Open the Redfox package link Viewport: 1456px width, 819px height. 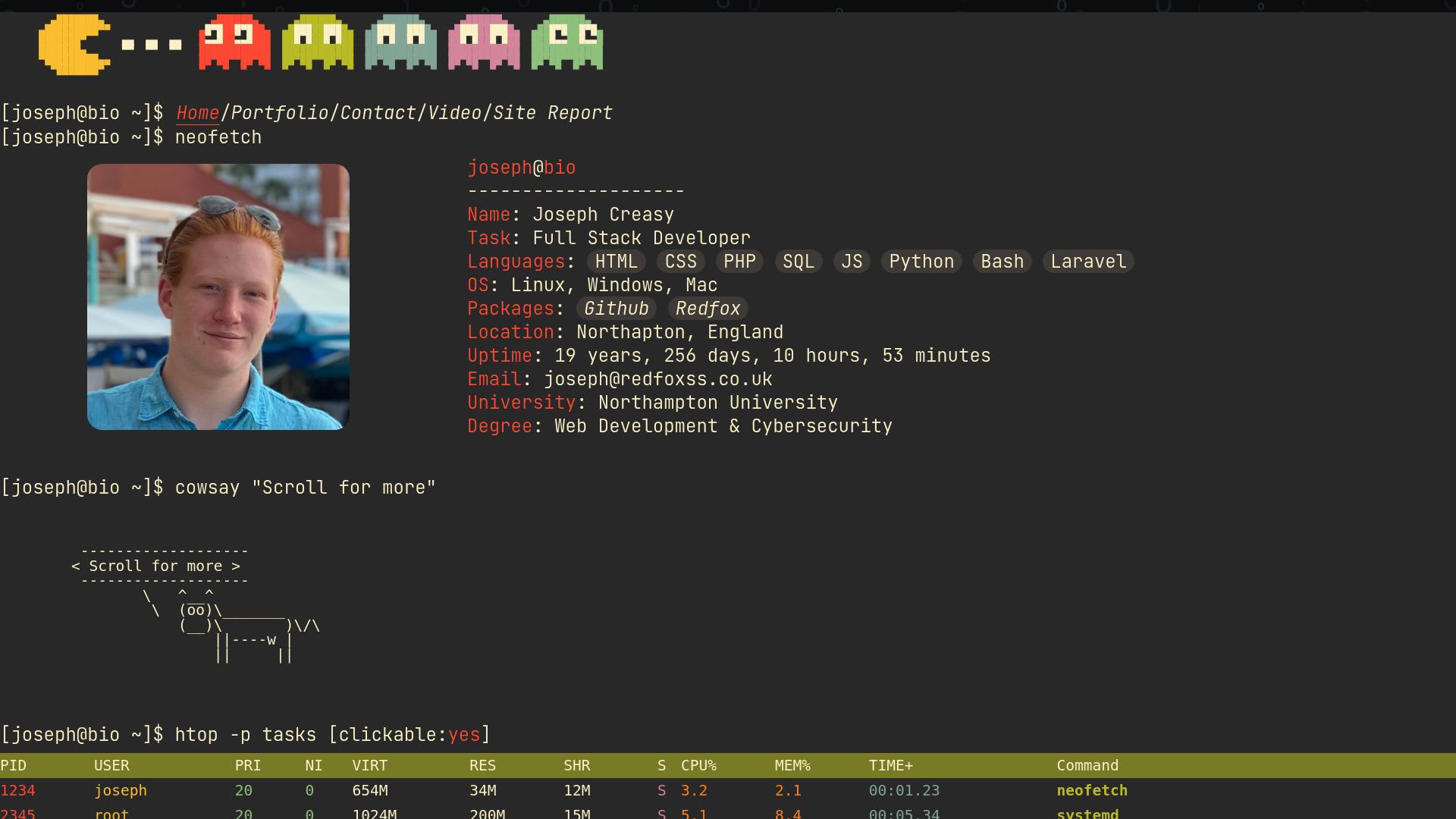[708, 309]
